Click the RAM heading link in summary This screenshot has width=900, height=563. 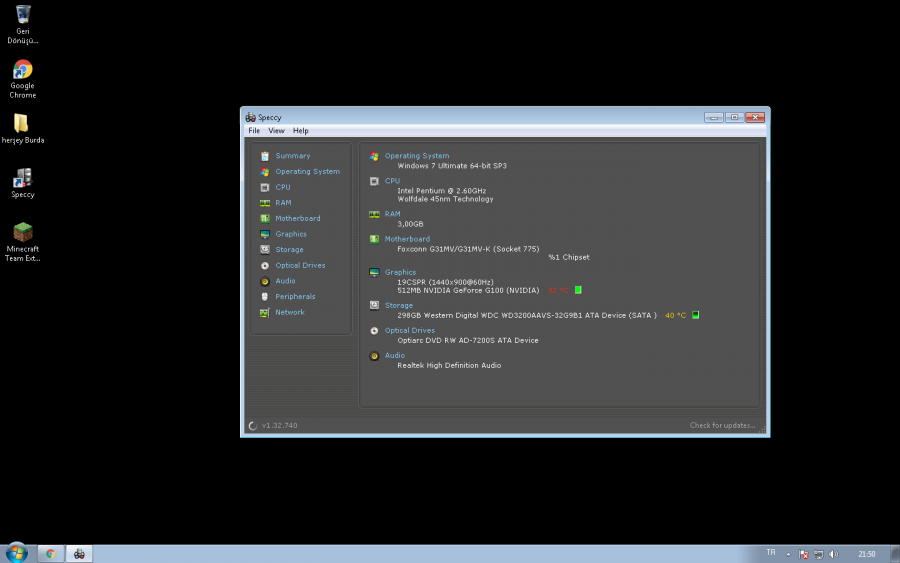392,213
